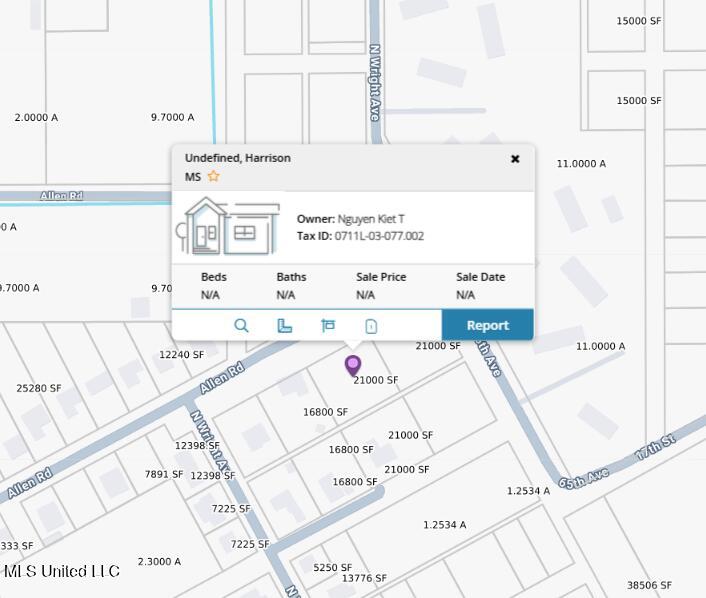The height and width of the screenshot is (598, 706).
Task: Click the parcel boundary L-shaped icon
Action: pyautogui.click(x=284, y=325)
